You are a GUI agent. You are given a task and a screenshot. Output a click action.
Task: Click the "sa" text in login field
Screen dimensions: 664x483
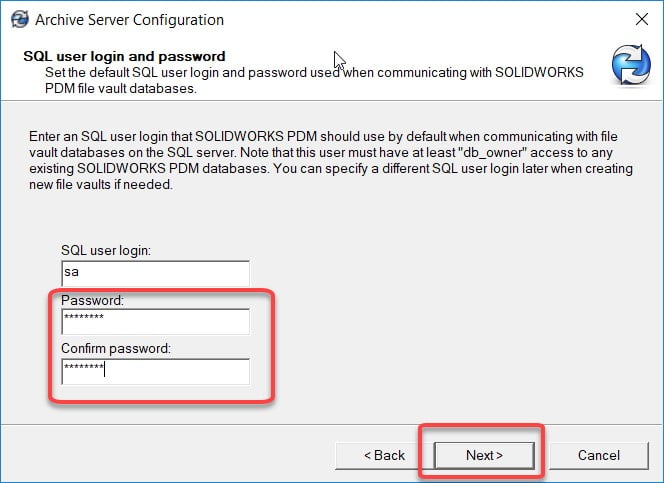click(x=71, y=272)
